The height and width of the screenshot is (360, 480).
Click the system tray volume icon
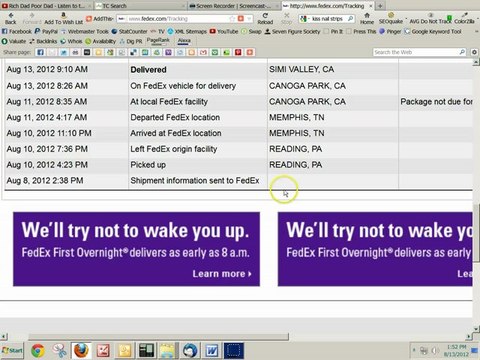(x=435, y=350)
